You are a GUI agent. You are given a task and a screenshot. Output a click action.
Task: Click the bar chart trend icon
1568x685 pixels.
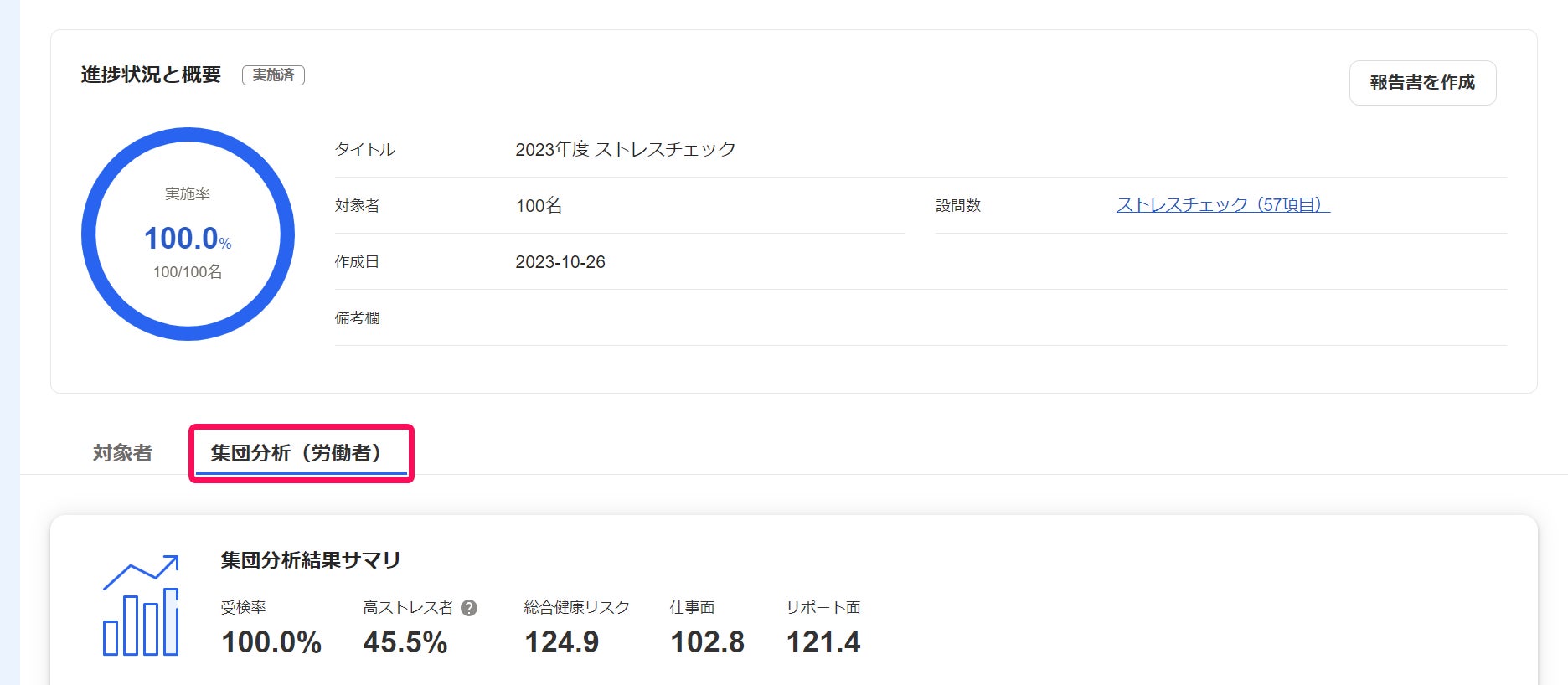tap(141, 605)
